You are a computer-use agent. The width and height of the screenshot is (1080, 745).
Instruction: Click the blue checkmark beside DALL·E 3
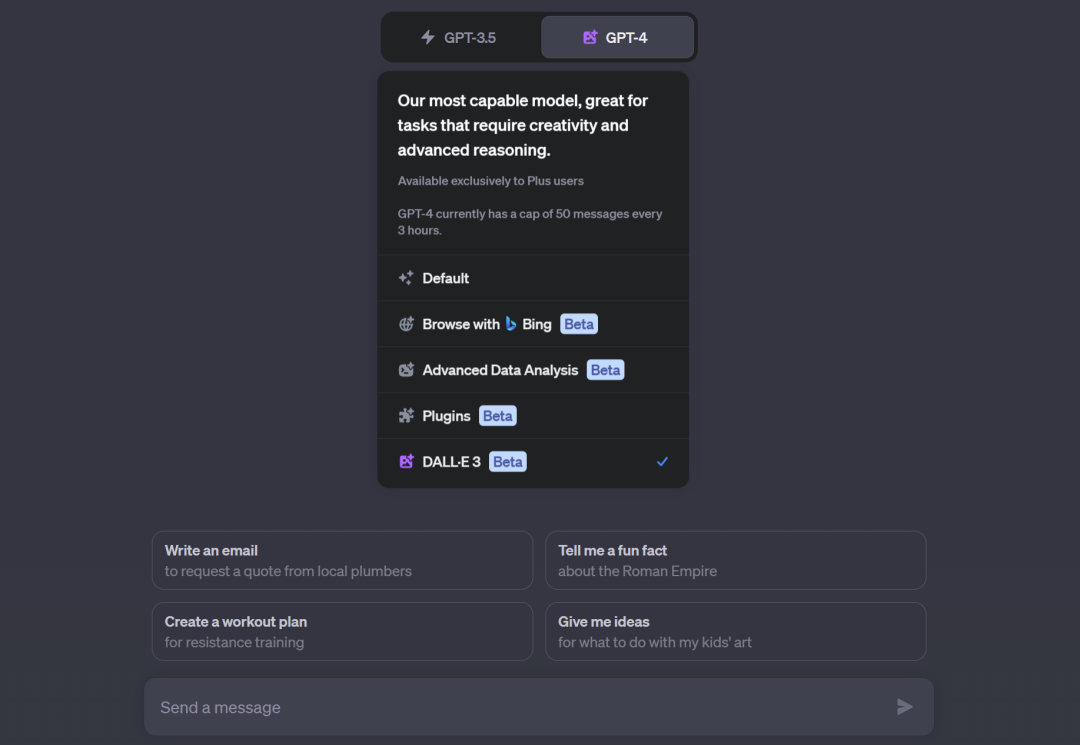662,462
